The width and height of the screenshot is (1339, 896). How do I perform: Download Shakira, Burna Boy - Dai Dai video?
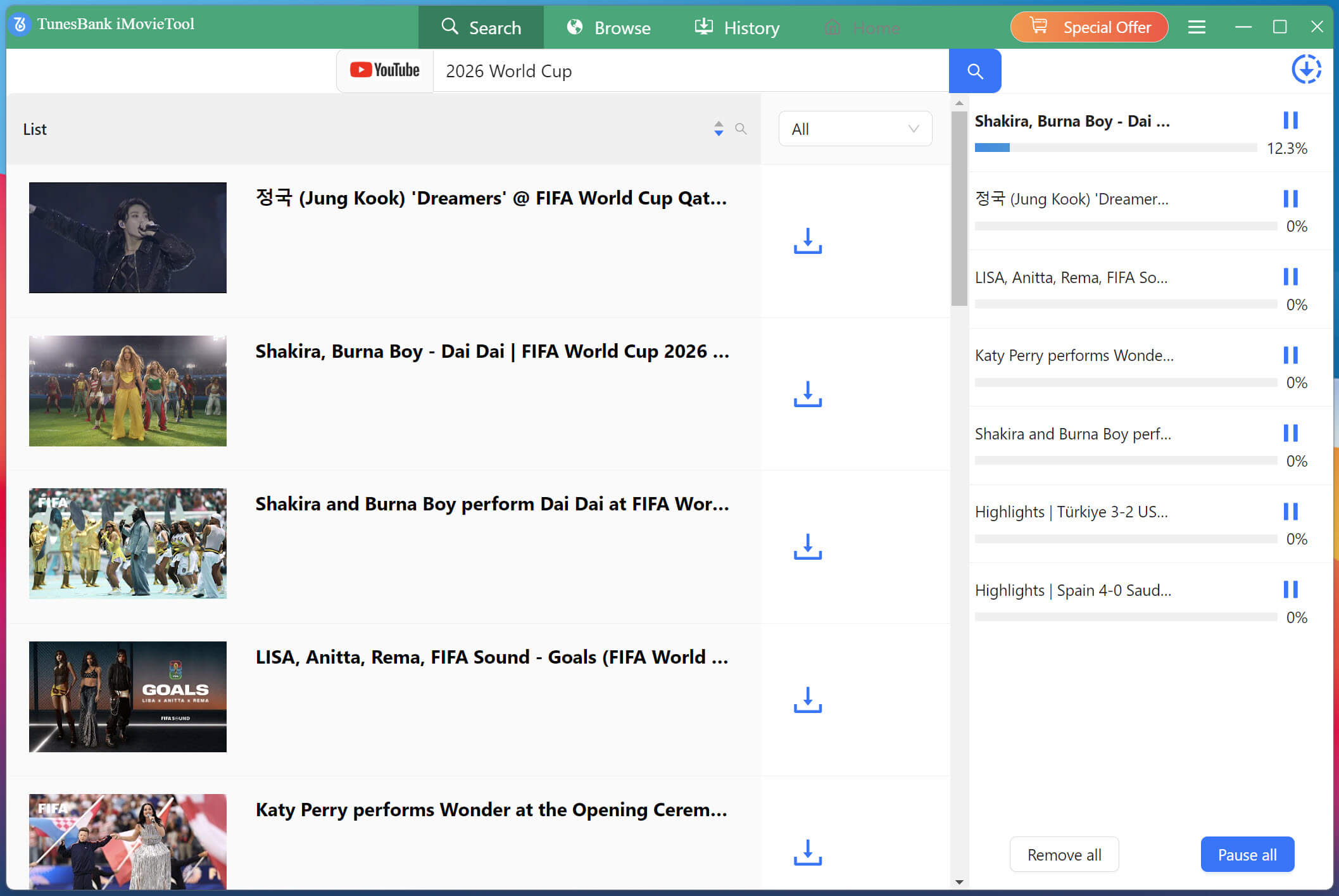coord(808,394)
